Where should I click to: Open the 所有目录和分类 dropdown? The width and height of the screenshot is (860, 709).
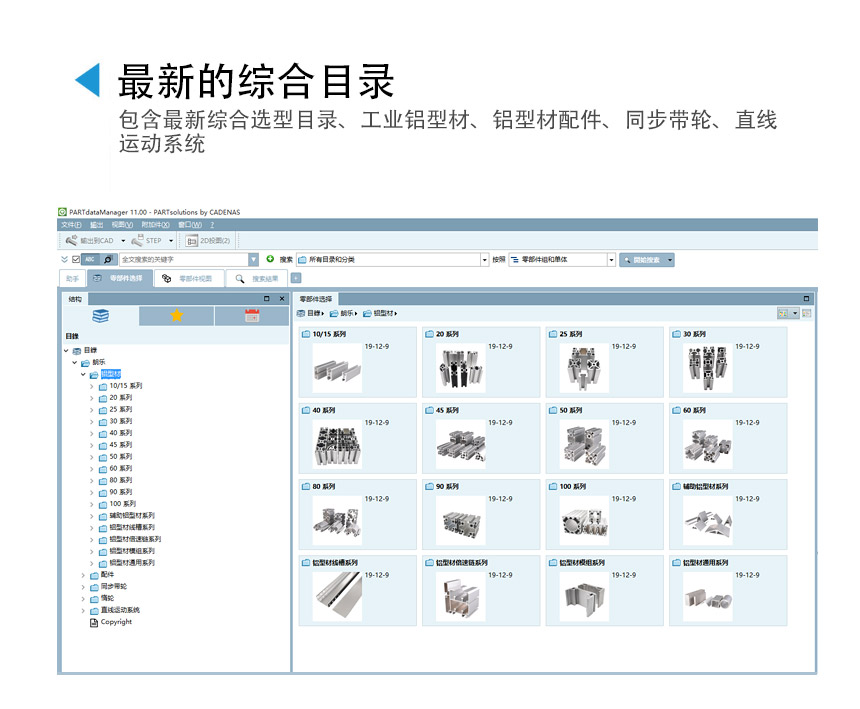(x=484, y=260)
